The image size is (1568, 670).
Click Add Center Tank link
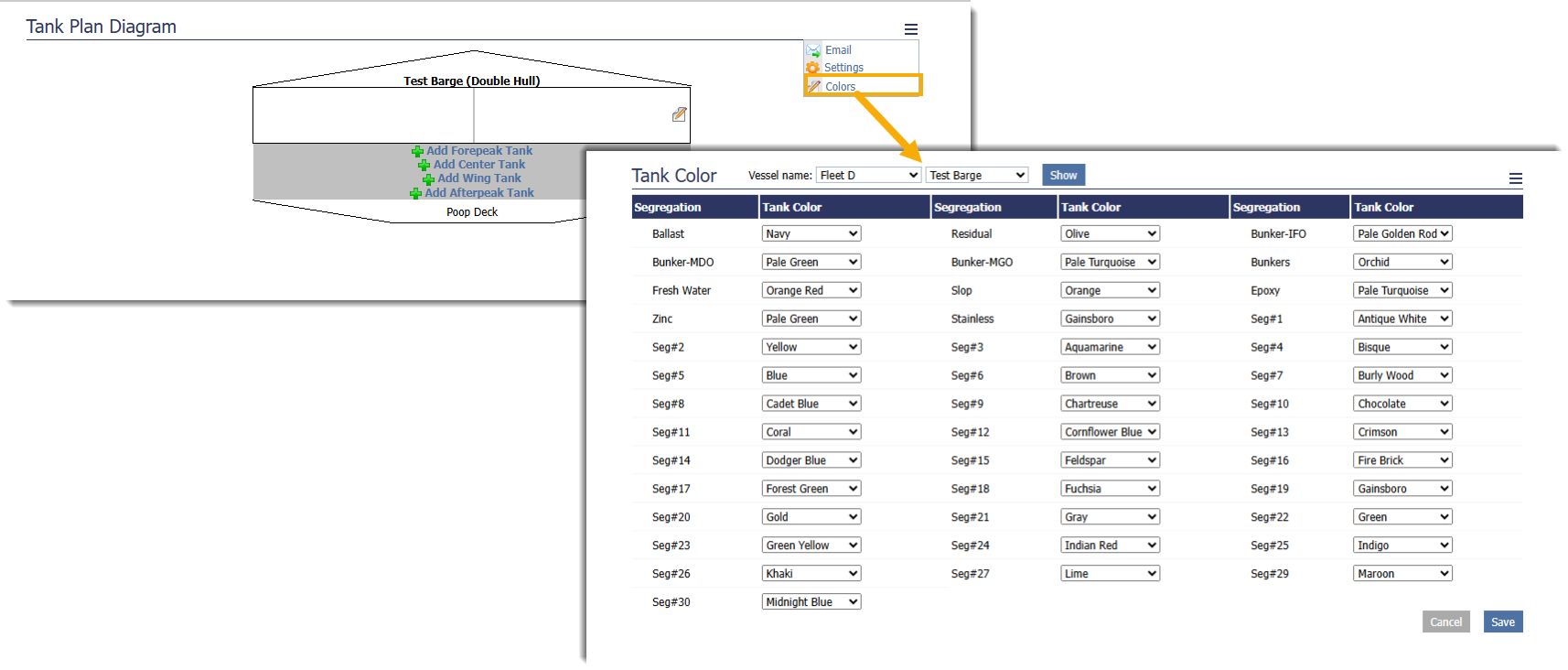click(478, 165)
